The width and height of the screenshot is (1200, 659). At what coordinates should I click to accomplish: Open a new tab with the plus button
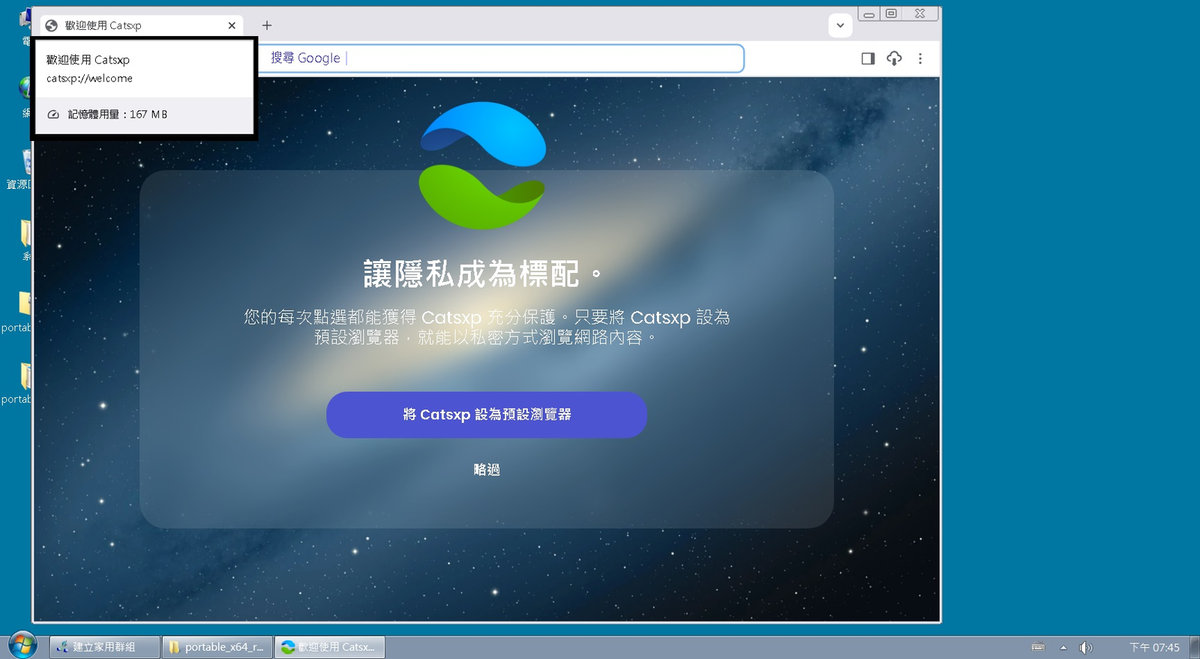(x=267, y=26)
